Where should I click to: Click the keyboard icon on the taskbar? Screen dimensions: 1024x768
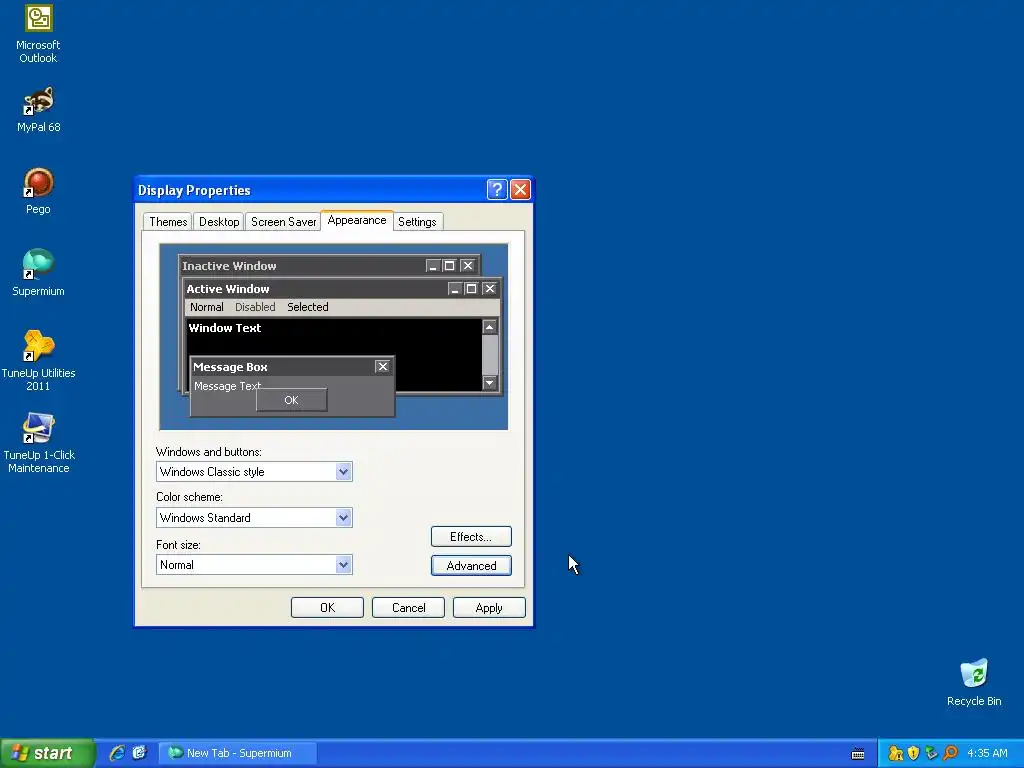[858, 754]
